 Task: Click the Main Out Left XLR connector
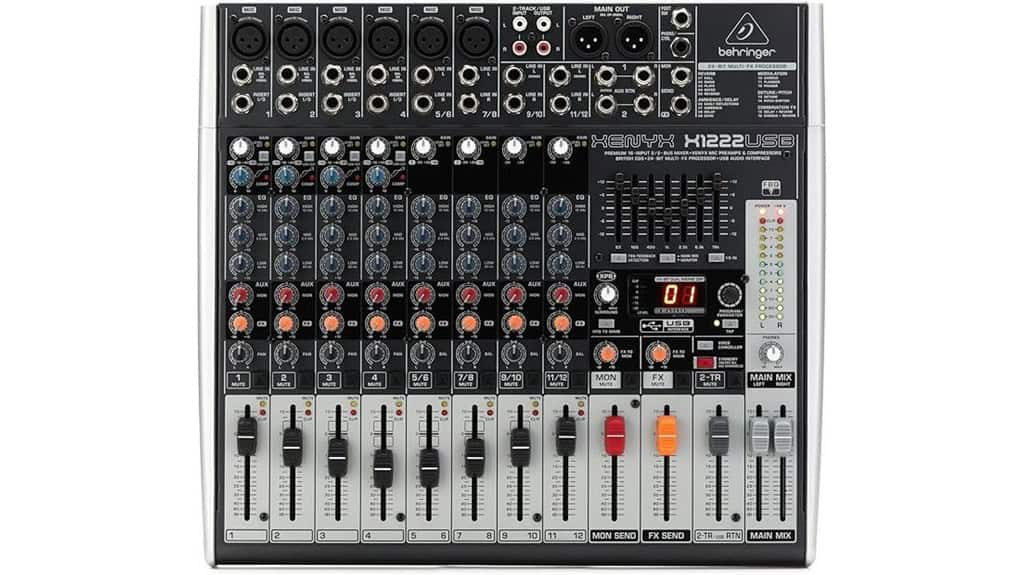[586, 39]
